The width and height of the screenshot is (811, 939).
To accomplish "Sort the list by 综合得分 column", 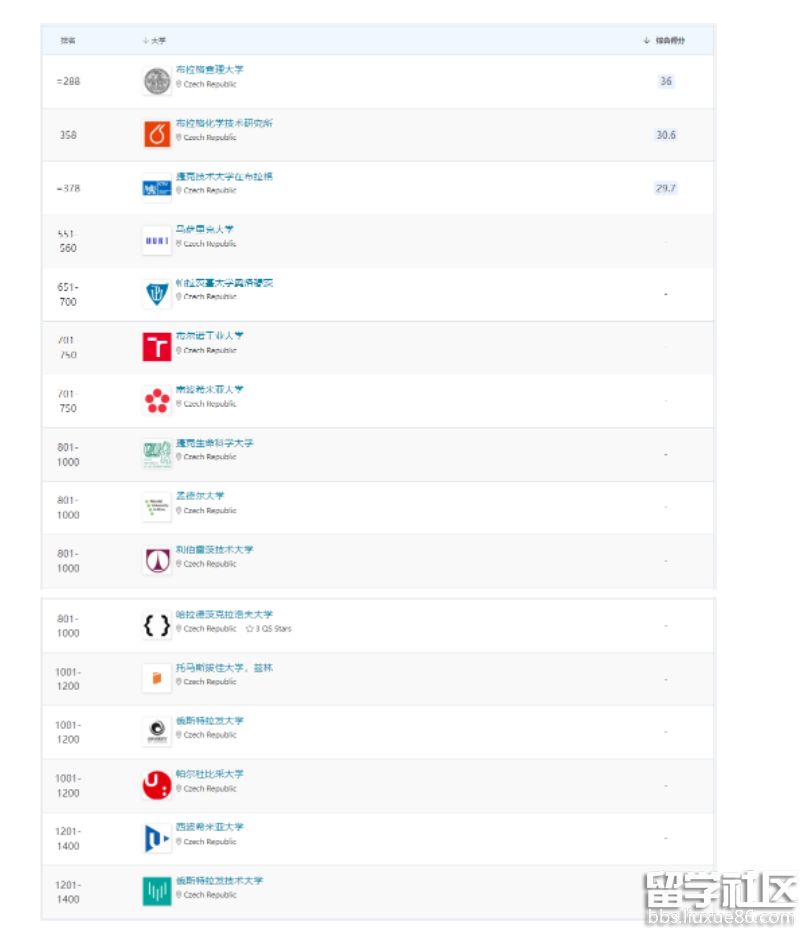I will [x=665, y=41].
